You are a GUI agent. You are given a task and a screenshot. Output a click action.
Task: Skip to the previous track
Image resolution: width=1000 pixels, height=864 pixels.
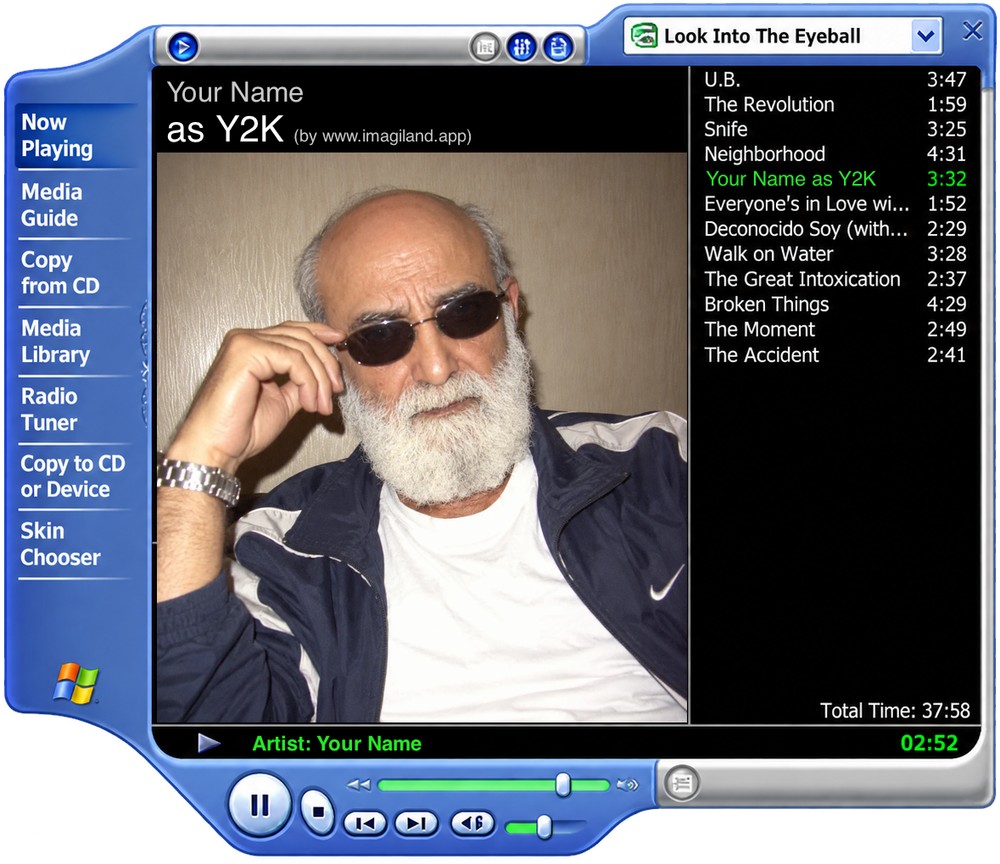click(365, 824)
